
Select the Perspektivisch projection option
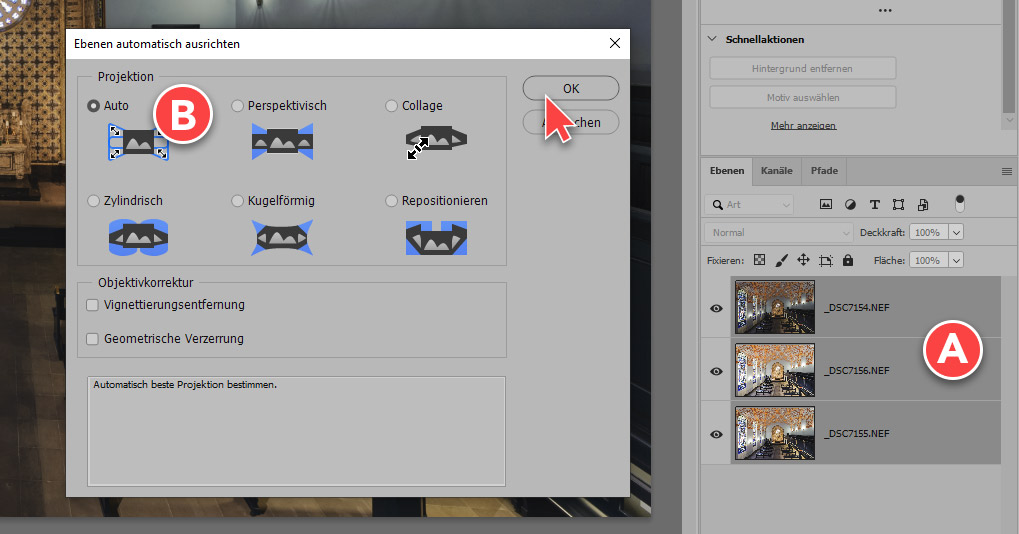(238, 106)
